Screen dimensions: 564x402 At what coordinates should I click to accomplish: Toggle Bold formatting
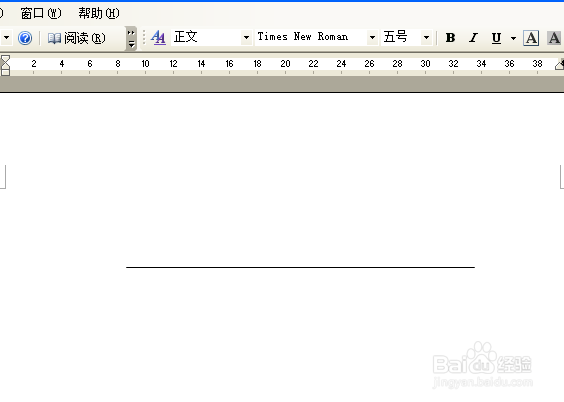(x=450, y=38)
